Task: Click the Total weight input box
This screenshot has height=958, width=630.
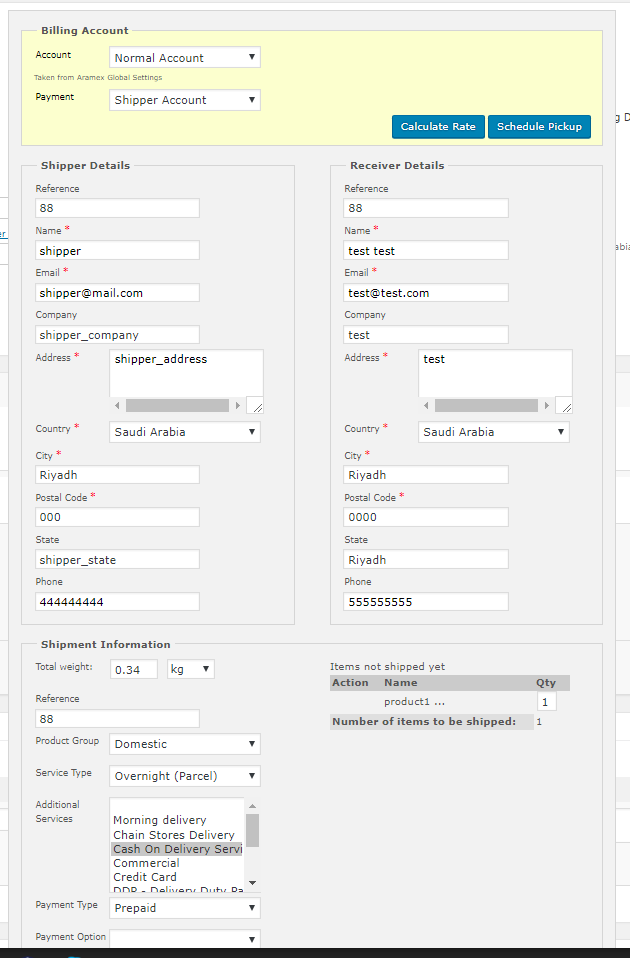Action: 134,669
